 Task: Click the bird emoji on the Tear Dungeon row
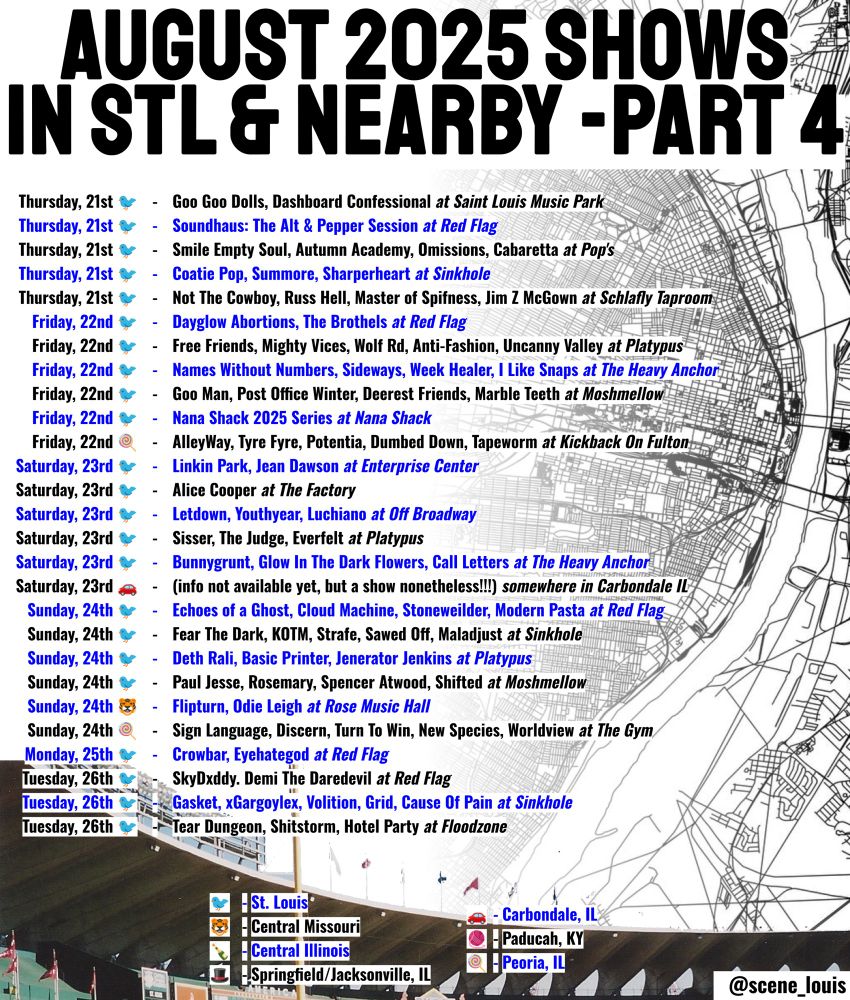128,827
